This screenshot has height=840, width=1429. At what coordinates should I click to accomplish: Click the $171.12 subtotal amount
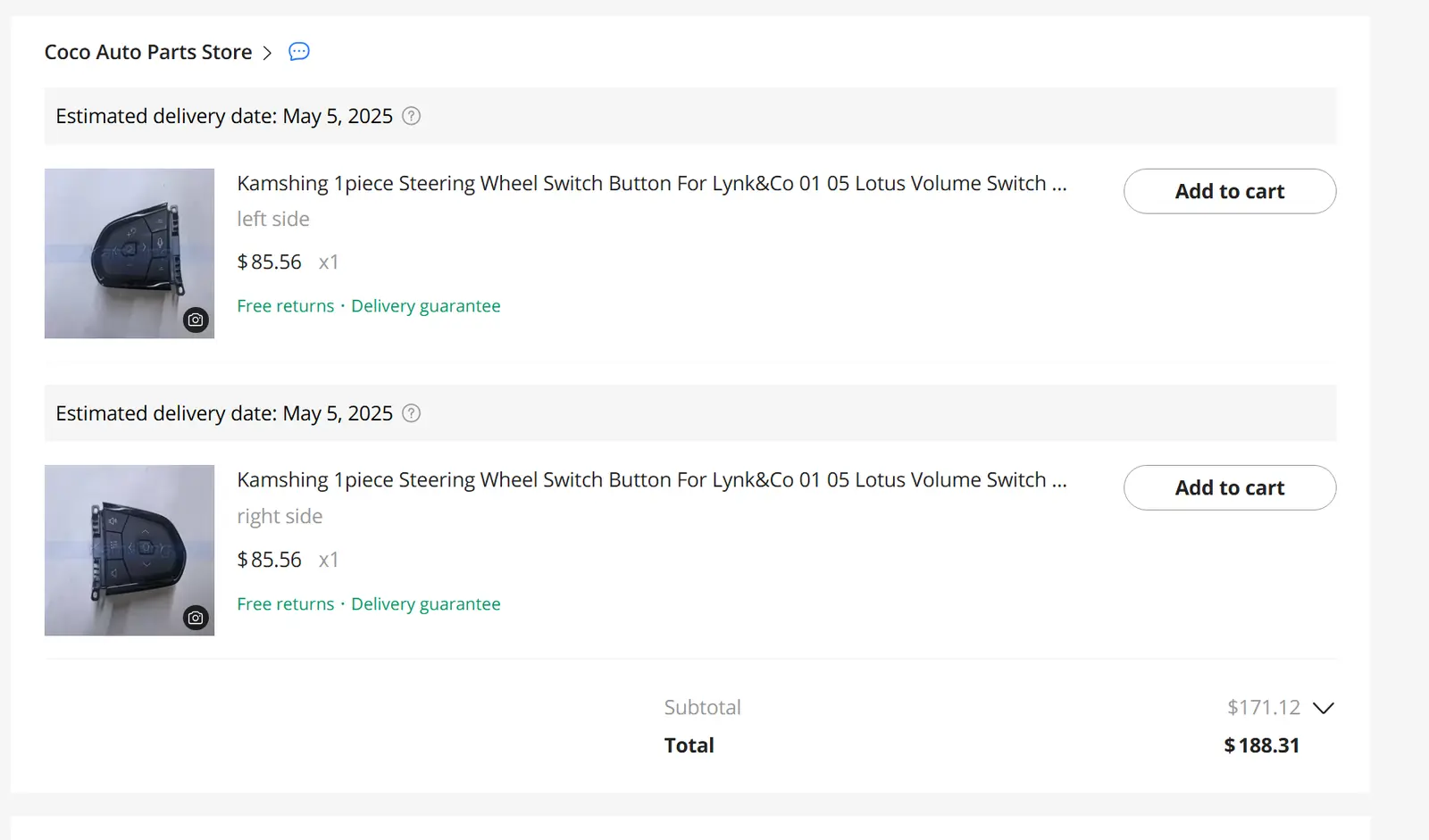pos(1263,708)
